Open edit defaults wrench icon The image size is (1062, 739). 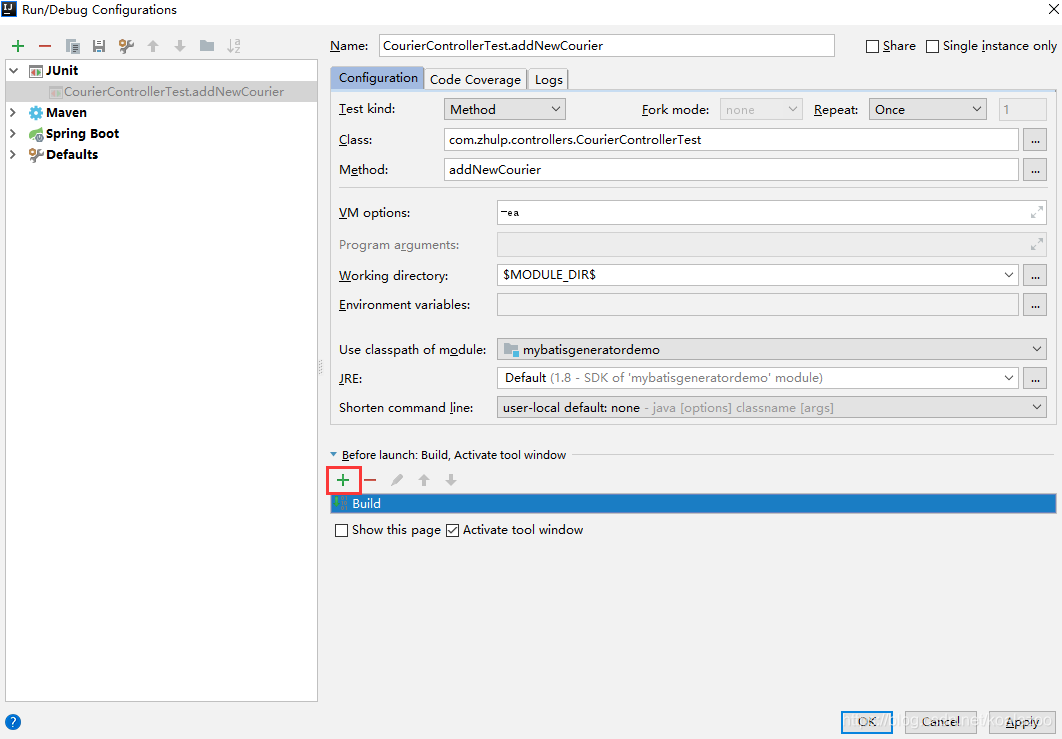coord(126,46)
